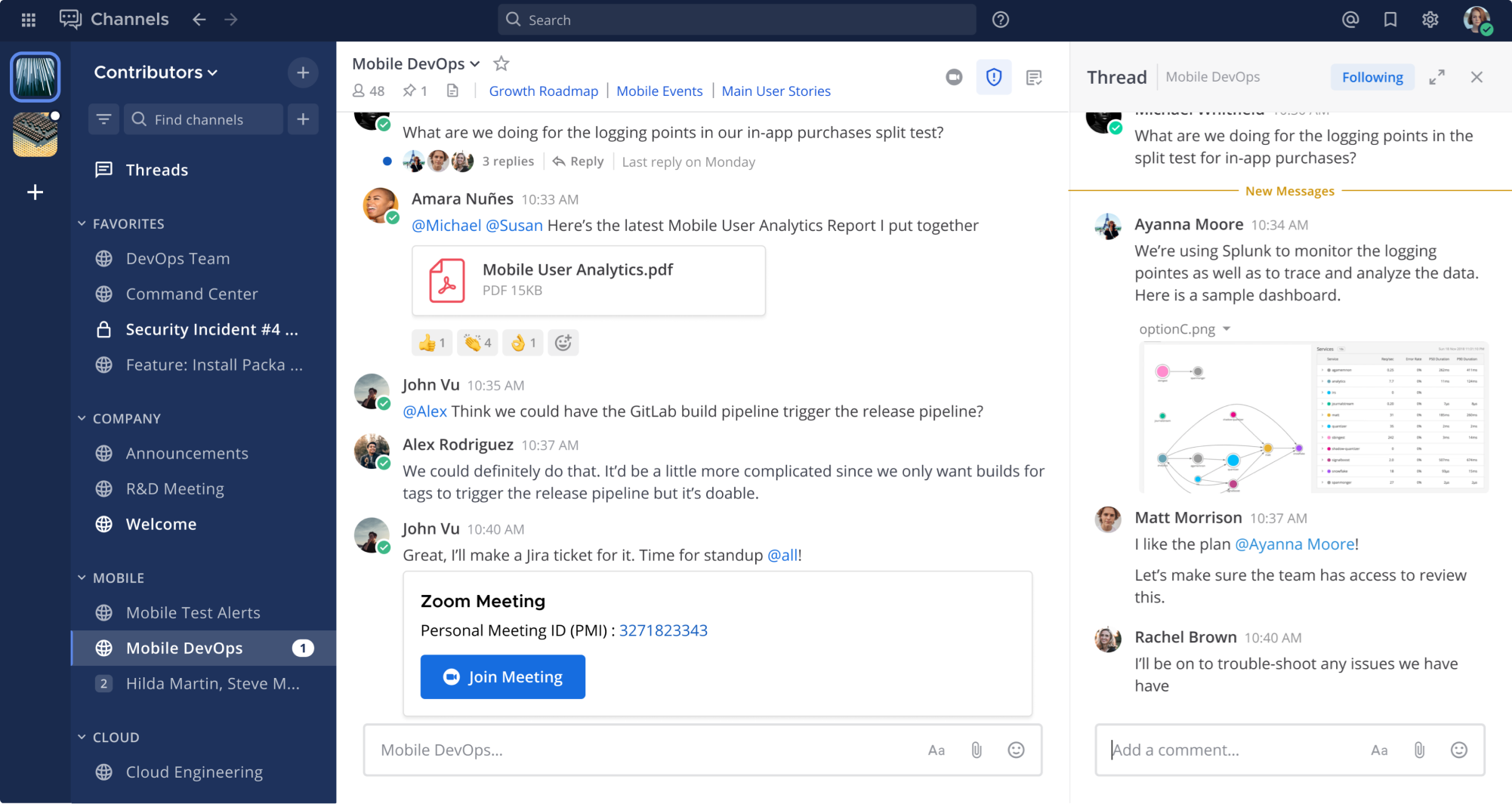View the channel's pinned messages
Viewport: 1512px width, 804px height.
pyautogui.click(x=414, y=91)
